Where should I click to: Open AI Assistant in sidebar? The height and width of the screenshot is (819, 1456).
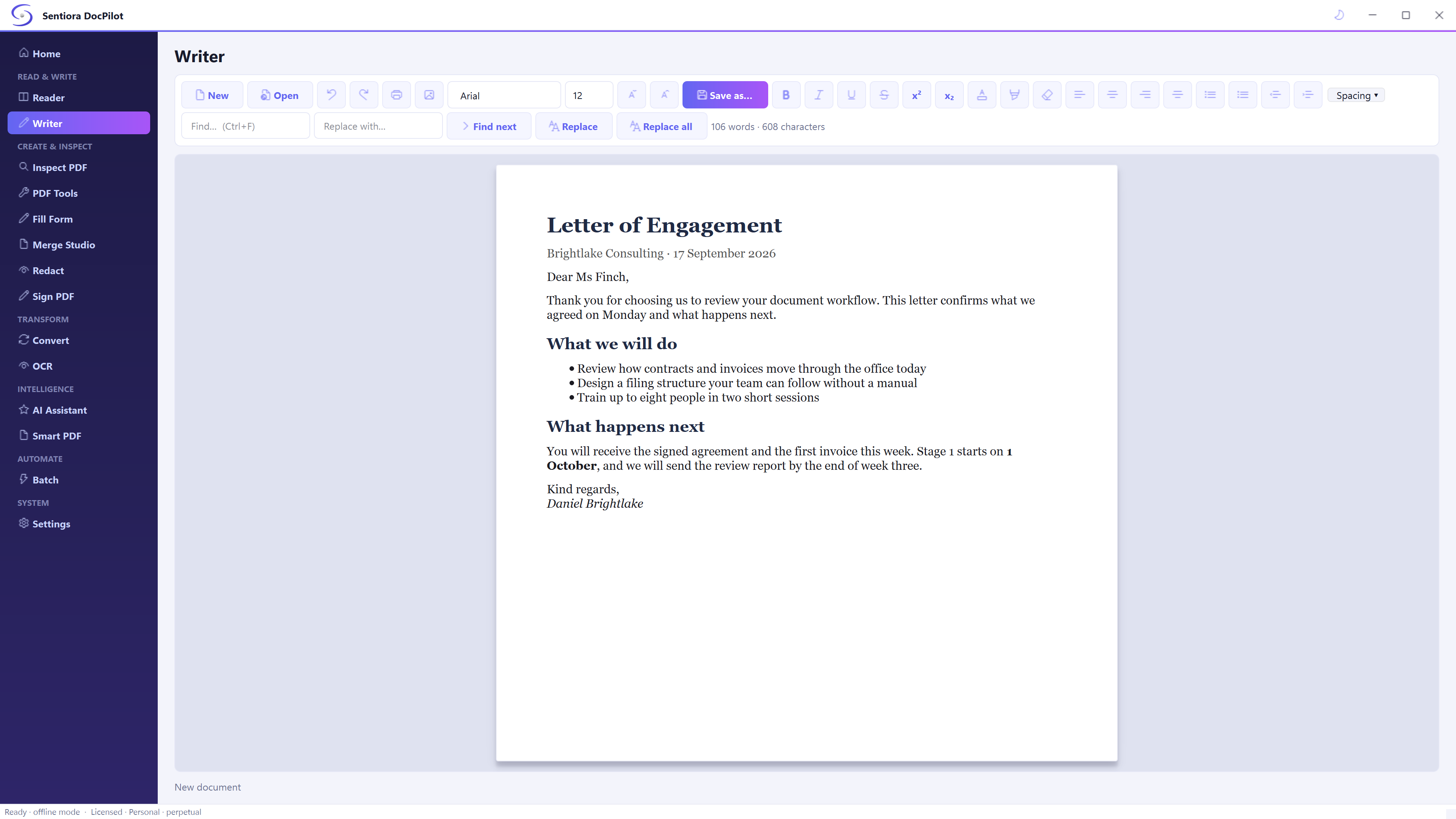(x=78, y=410)
